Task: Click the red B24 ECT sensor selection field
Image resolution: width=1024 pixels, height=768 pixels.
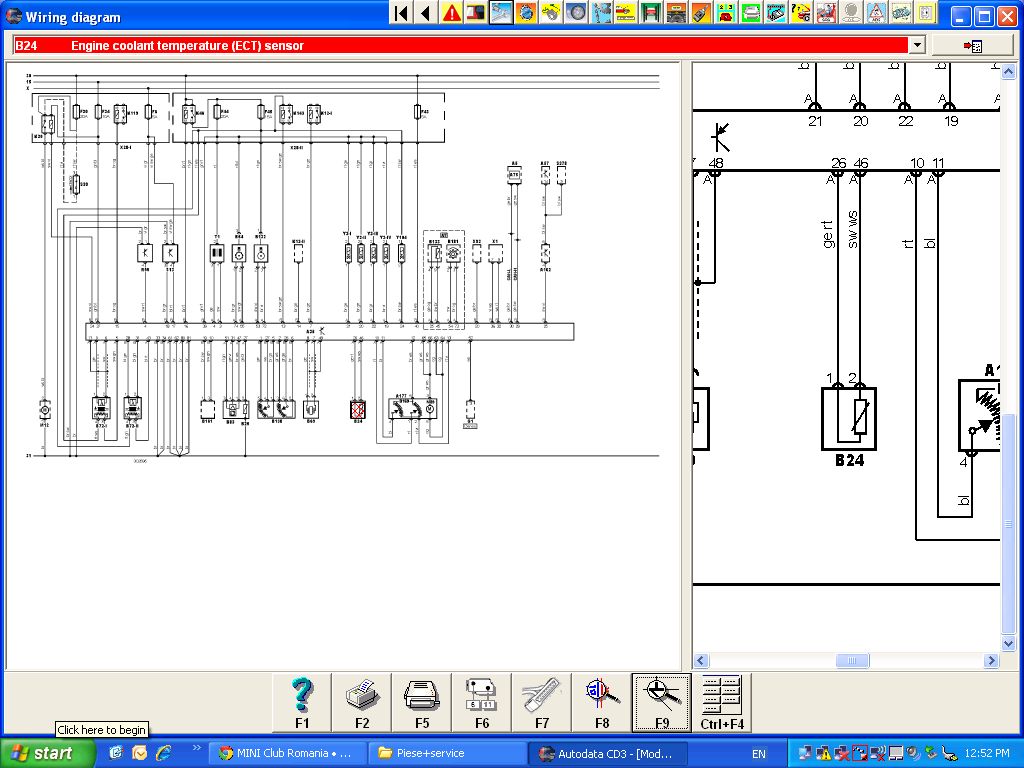Action: coord(460,45)
